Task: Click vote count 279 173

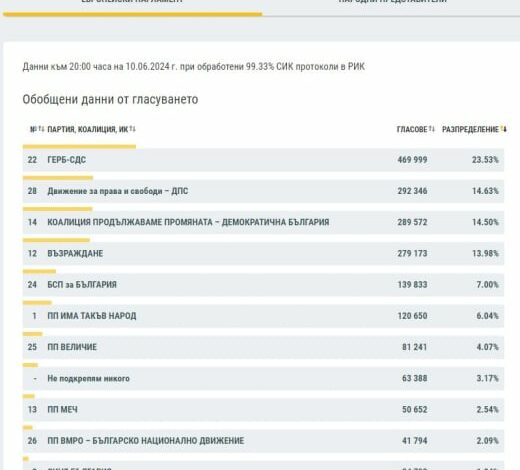Action: tap(412, 254)
